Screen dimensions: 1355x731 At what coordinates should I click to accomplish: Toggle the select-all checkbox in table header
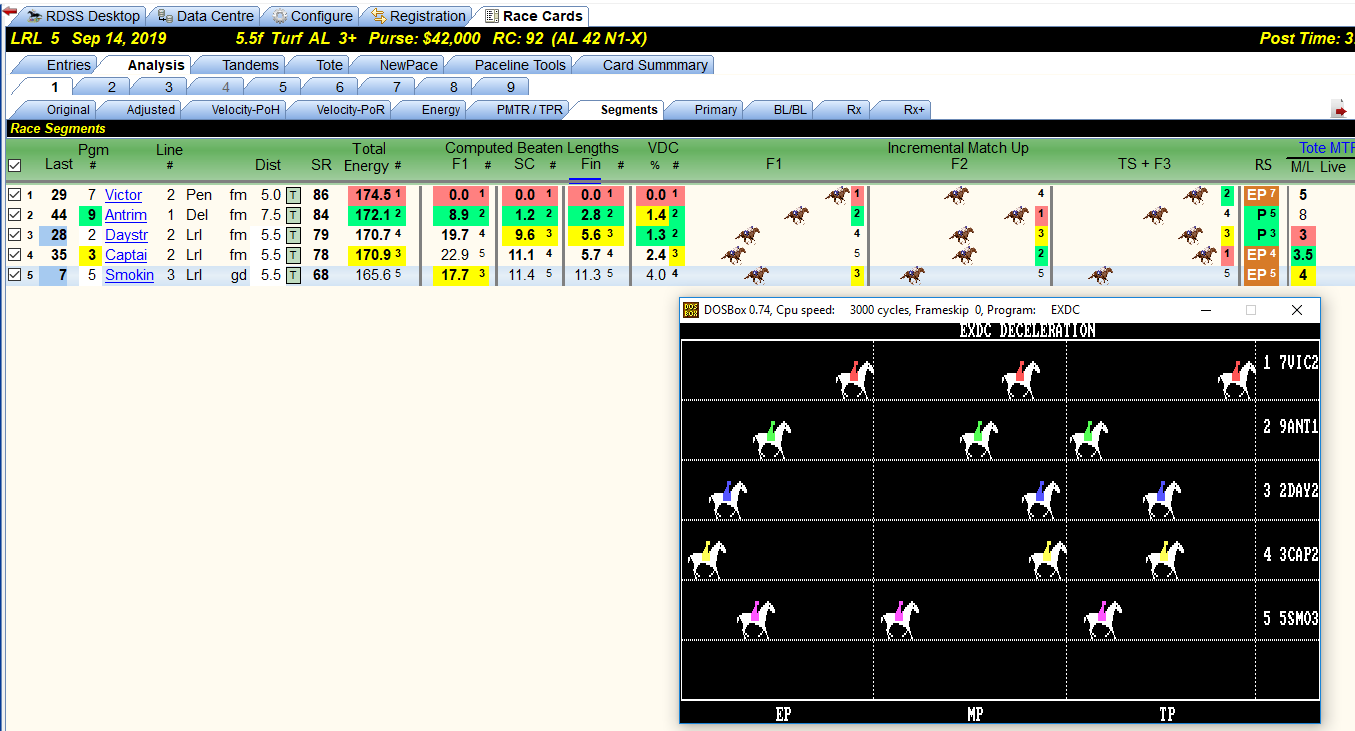pos(14,165)
